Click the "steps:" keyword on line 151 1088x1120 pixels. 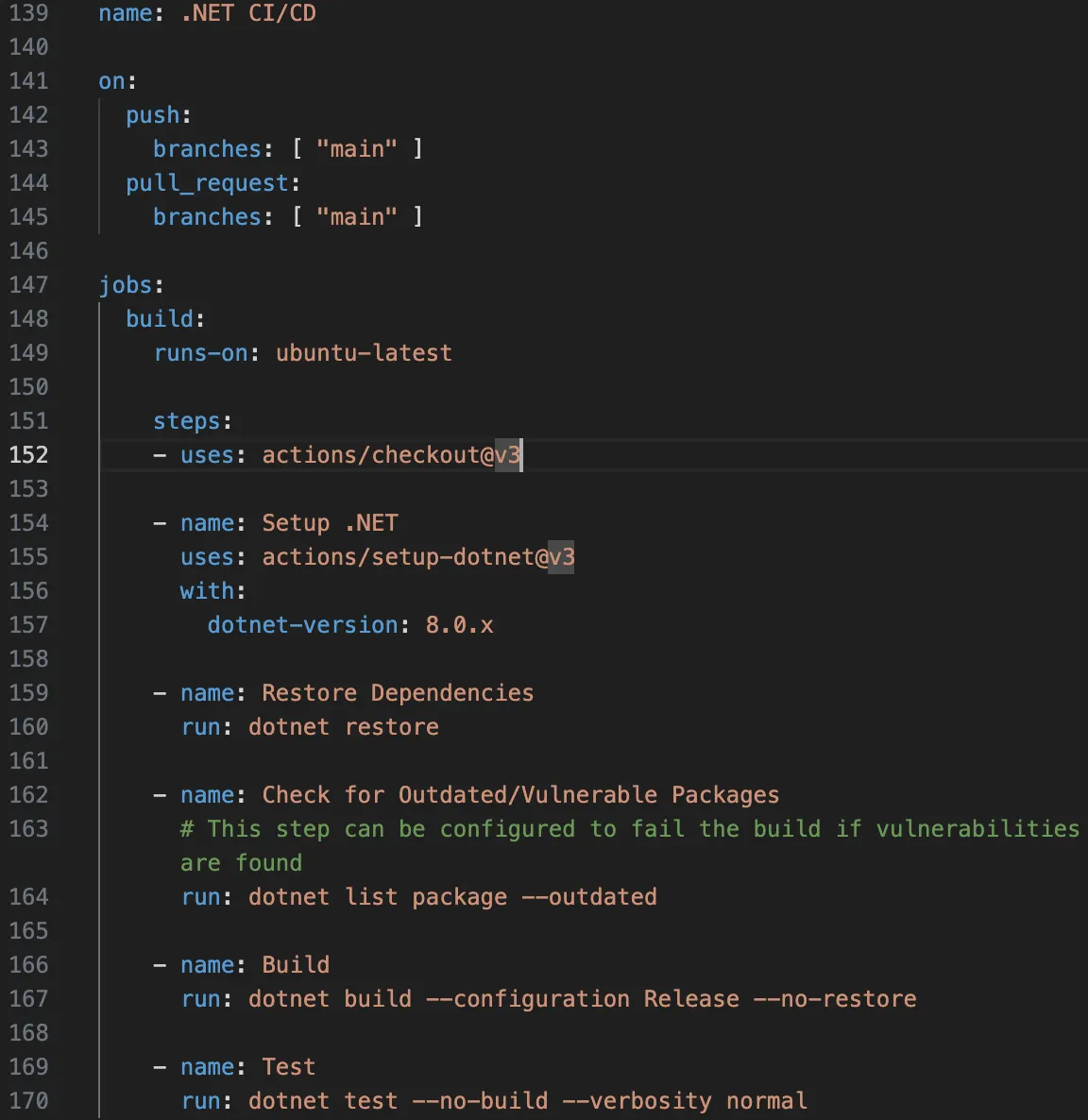[186, 420]
